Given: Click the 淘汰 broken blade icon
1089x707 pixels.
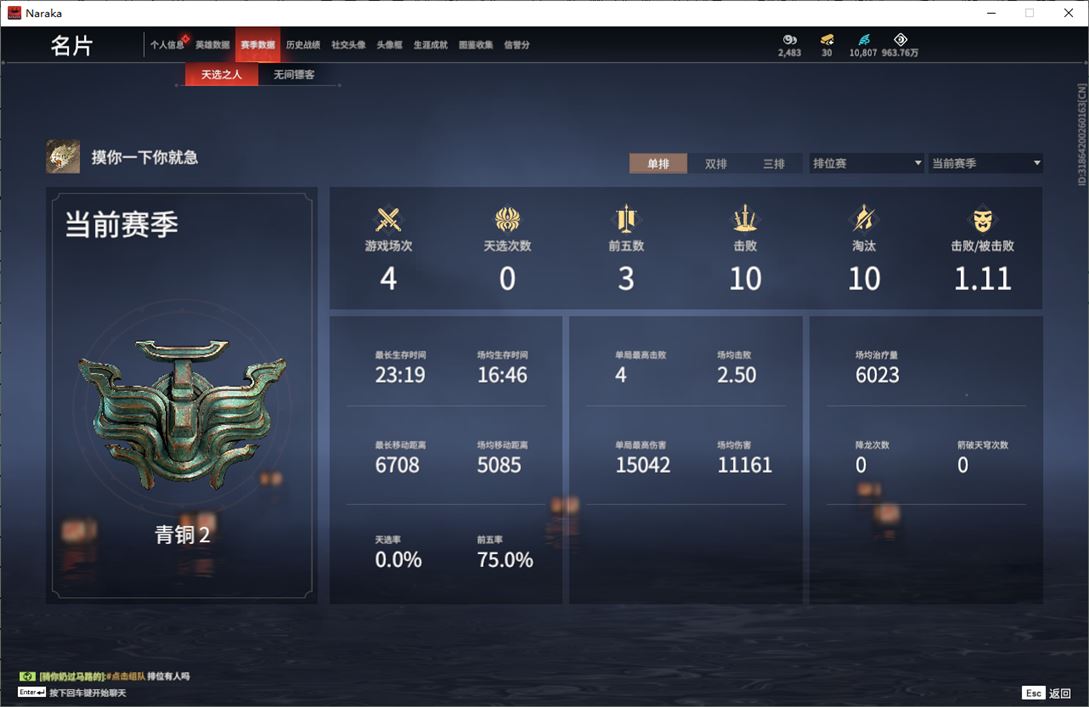Looking at the screenshot, I should (x=863, y=219).
